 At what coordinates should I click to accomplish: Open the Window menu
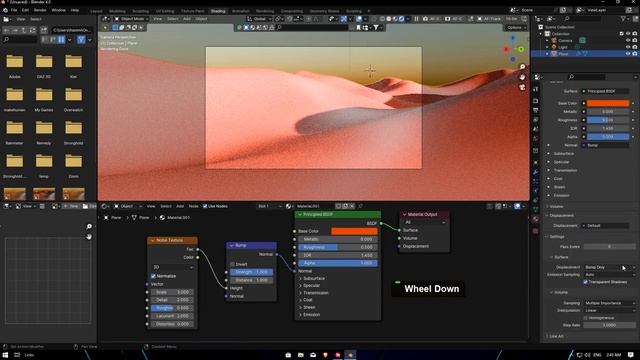point(59,10)
